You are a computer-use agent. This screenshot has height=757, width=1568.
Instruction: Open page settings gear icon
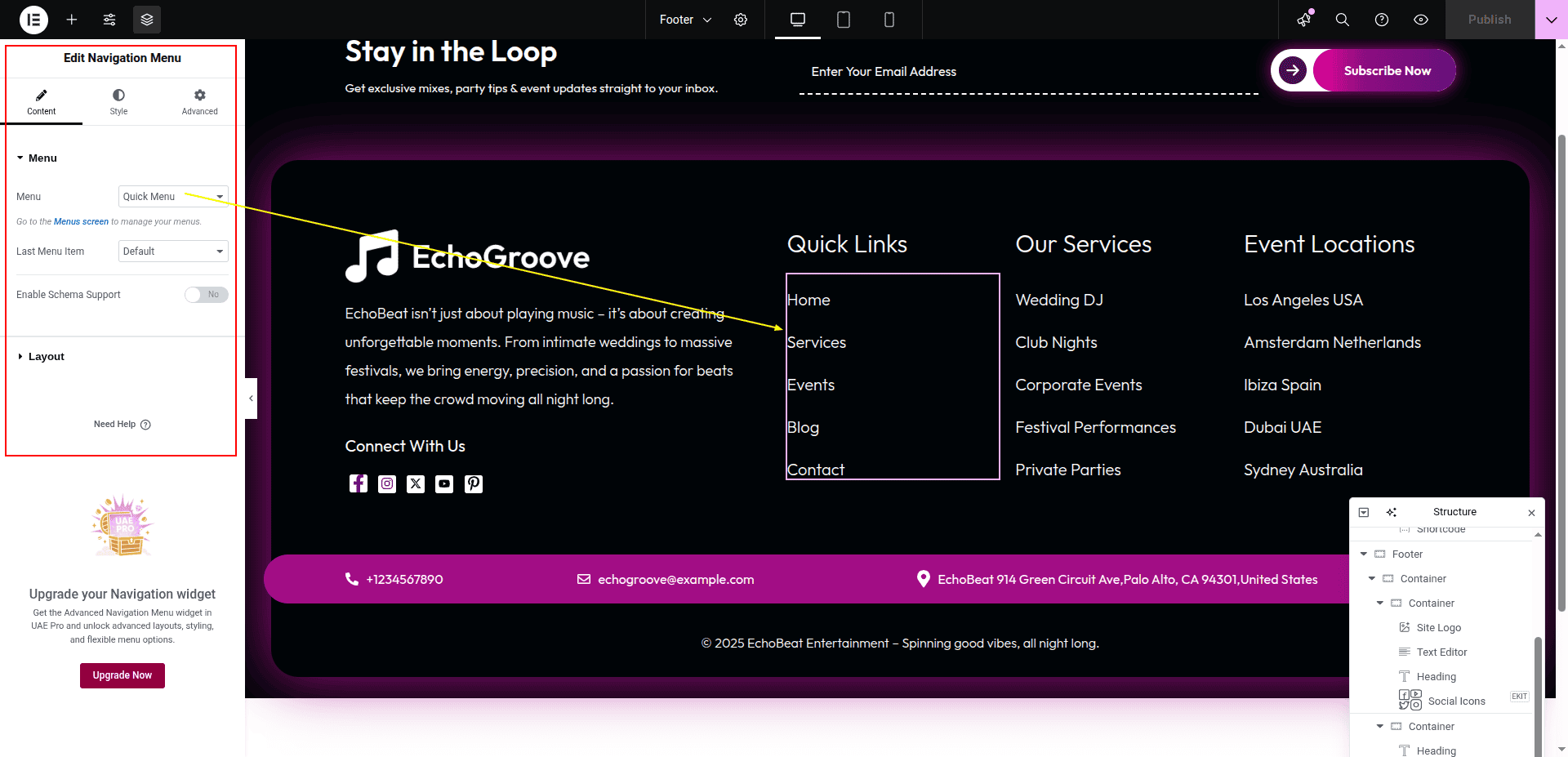click(x=741, y=20)
